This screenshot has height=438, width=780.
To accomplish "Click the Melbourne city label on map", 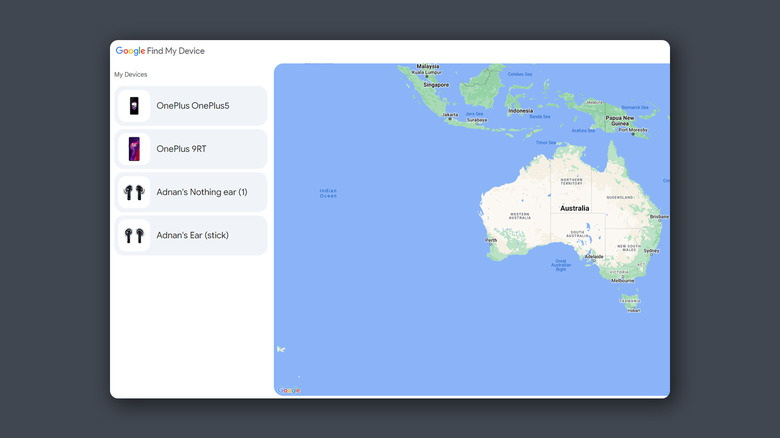I will 622,281.
